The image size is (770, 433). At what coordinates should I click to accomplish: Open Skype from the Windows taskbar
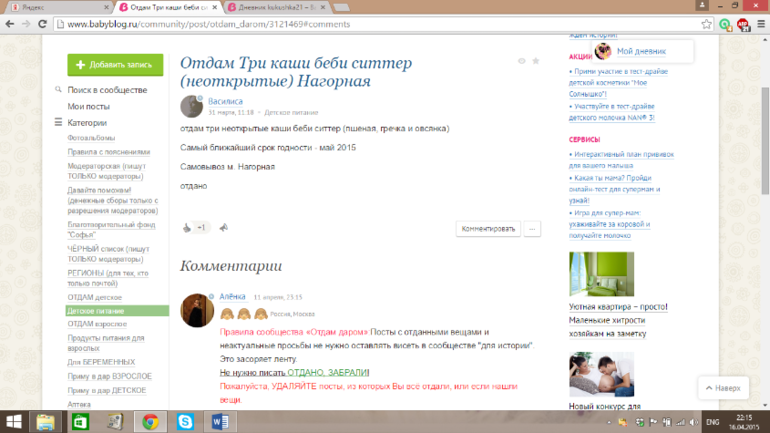(185, 422)
